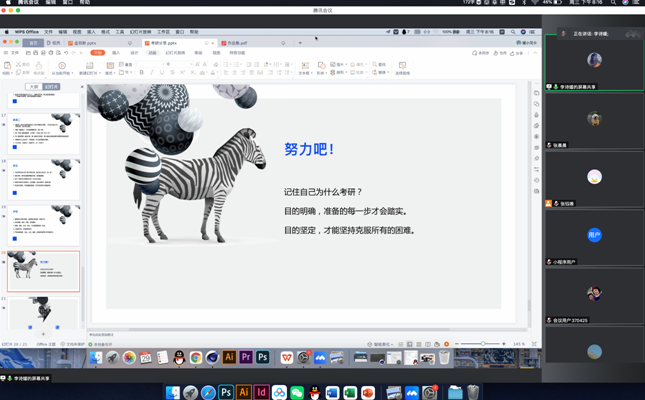Click the WPS Office menu in the menu bar
645x400 pixels.
pos(26,32)
